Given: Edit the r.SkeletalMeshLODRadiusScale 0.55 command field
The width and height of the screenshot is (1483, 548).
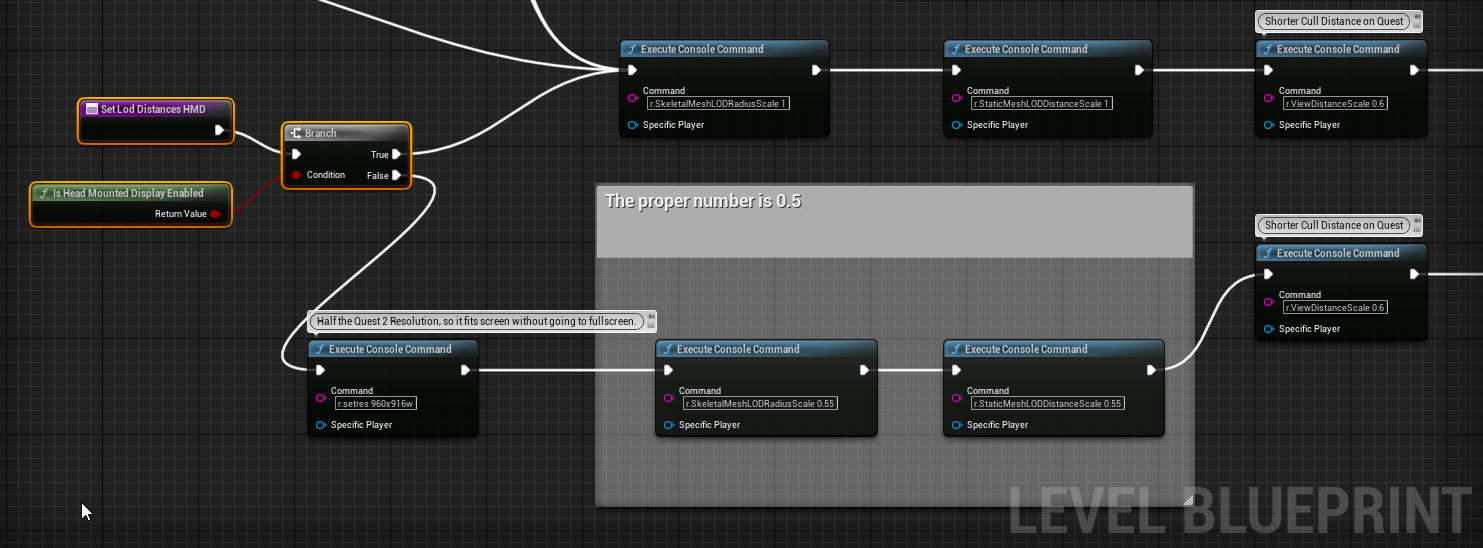Looking at the screenshot, I should pyautogui.click(x=760, y=404).
